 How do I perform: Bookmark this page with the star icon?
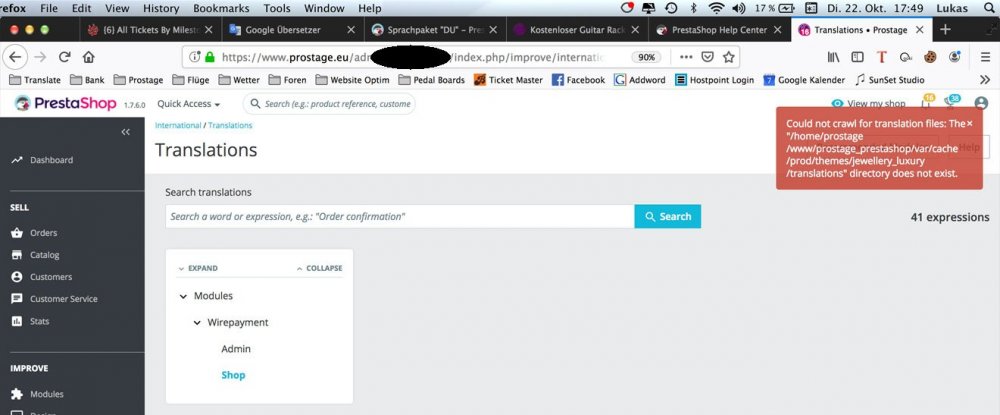(x=728, y=57)
